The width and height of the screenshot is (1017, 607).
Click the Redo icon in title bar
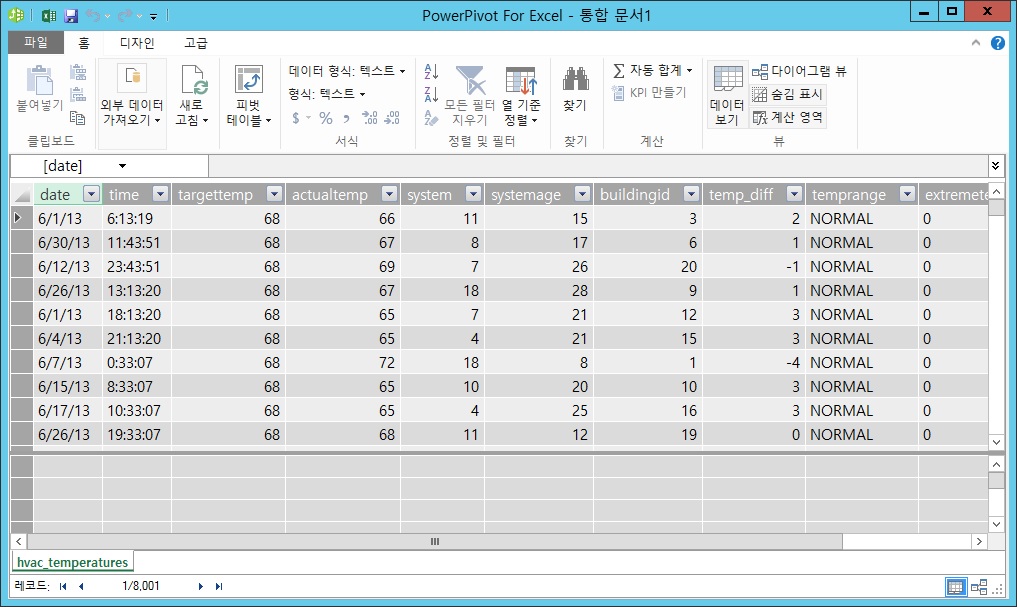(x=125, y=15)
